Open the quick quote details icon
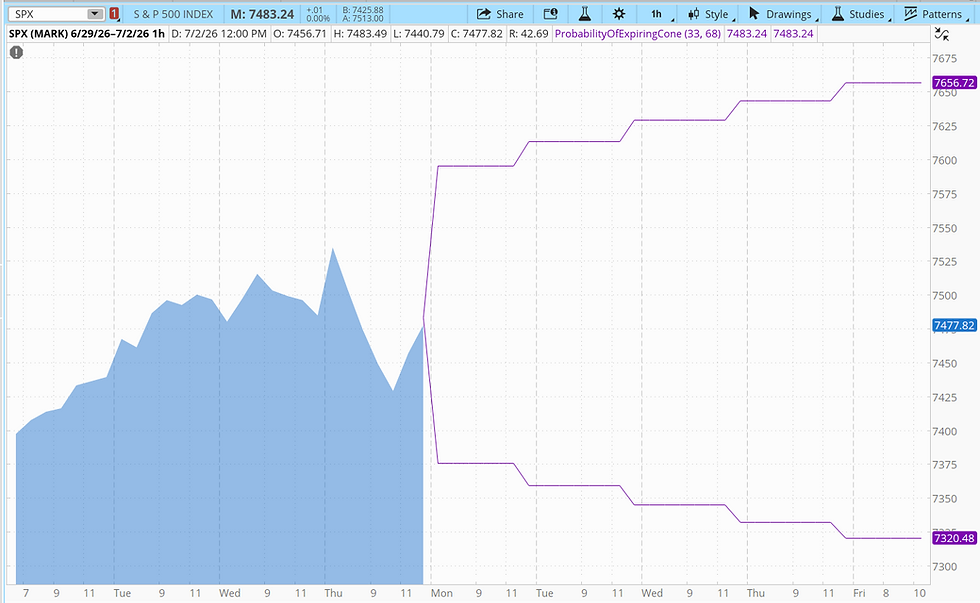The width and height of the screenshot is (980, 603). (x=550, y=14)
